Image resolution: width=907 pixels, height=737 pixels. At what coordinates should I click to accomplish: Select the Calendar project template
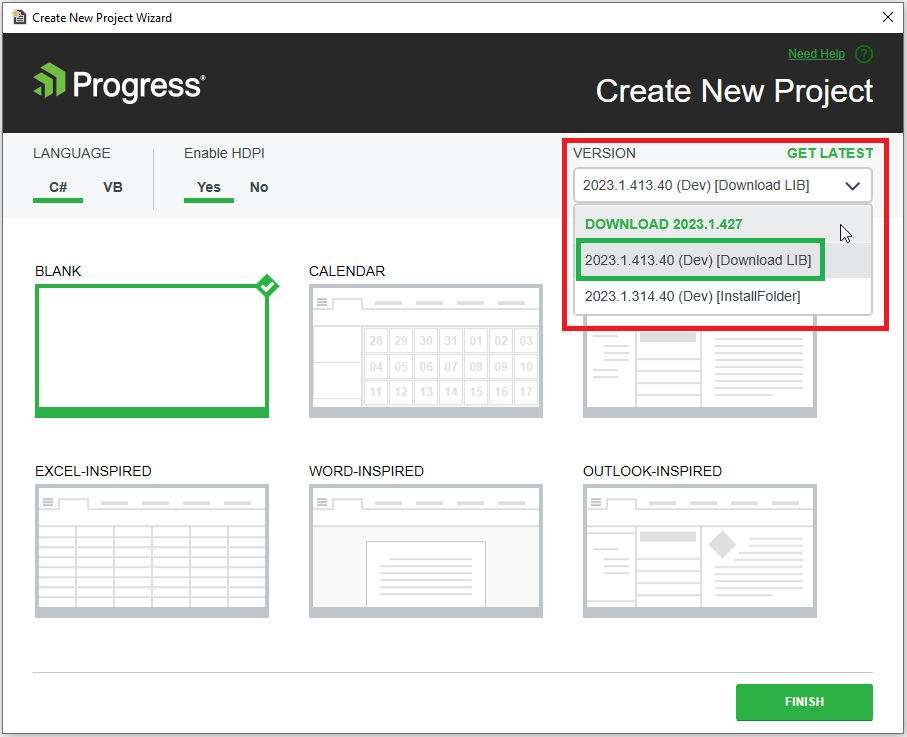pos(426,351)
